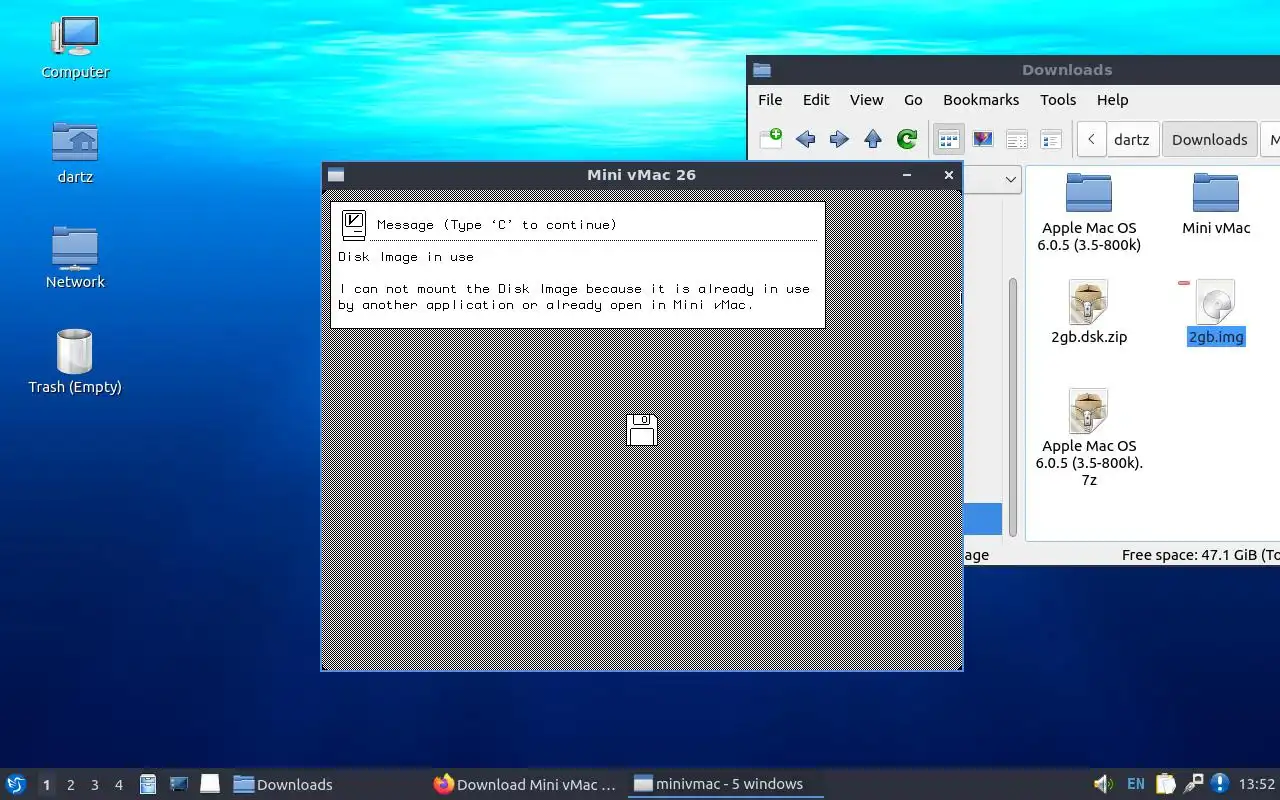Open the Help menu
This screenshot has width=1280, height=800.
pyautogui.click(x=1112, y=100)
